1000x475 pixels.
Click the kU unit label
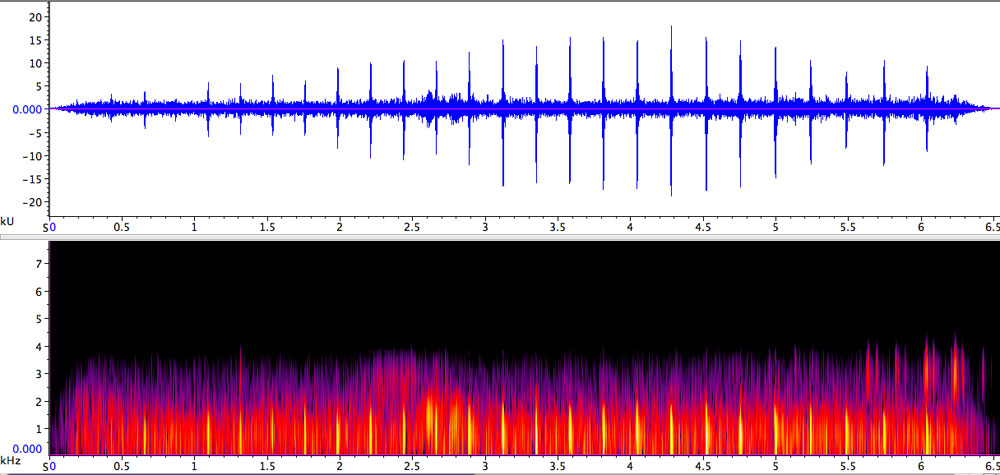[6, 221]
